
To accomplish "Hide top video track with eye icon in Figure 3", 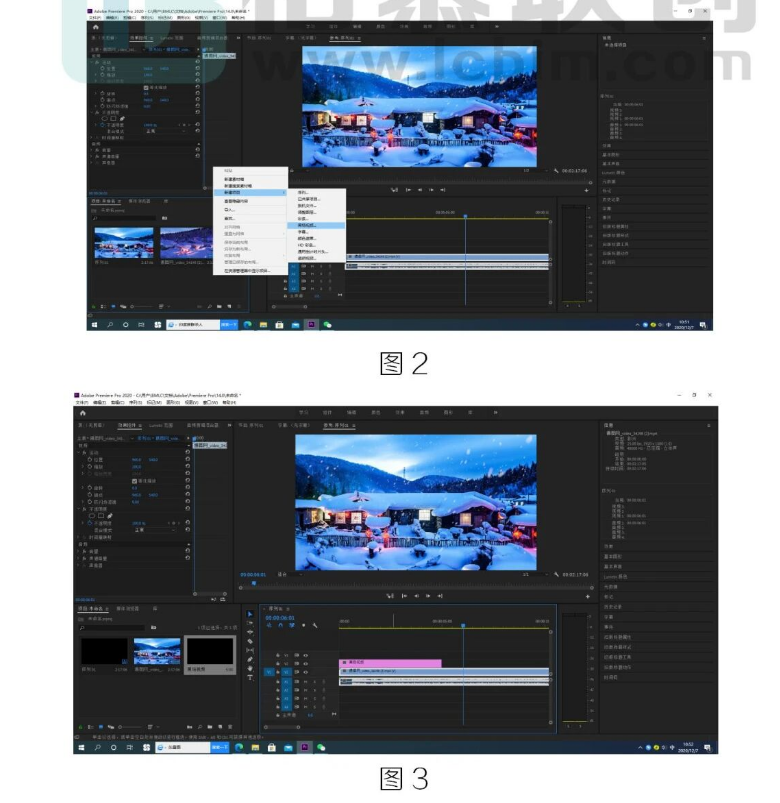I will click(x=306, y=655).
